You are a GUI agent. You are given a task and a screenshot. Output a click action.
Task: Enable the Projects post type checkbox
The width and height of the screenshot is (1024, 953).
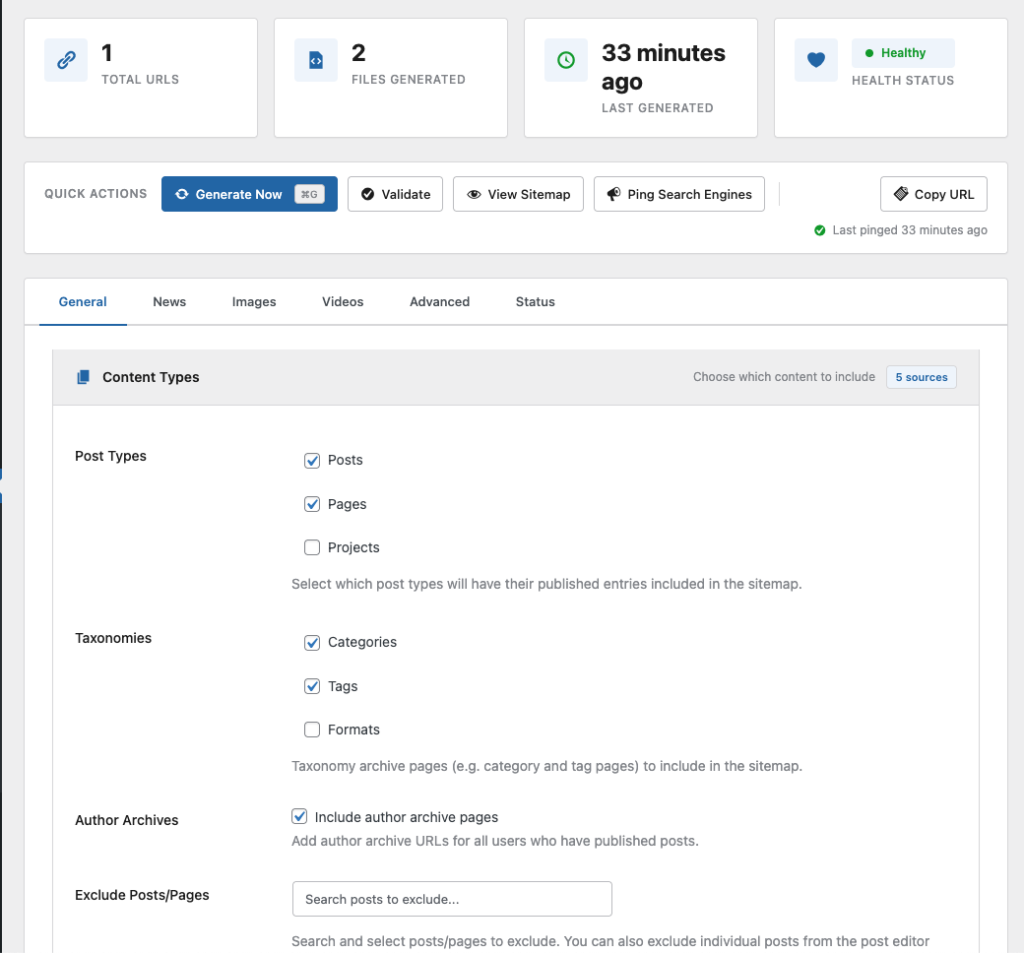pyautogui.click(x=312, y=548)
